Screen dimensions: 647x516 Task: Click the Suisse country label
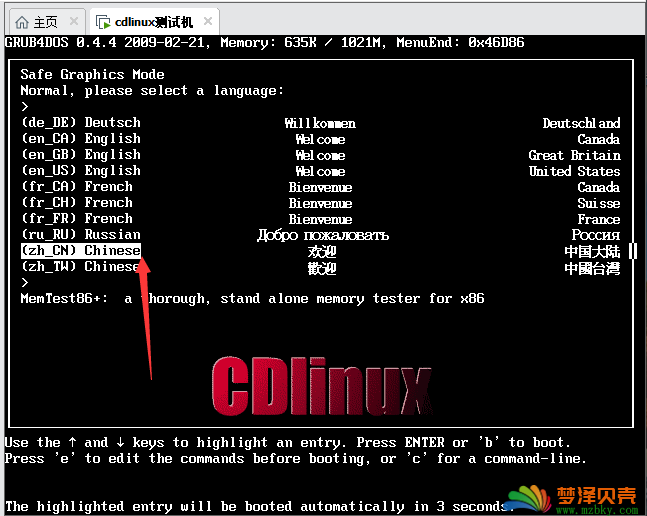tap(599, 203)
